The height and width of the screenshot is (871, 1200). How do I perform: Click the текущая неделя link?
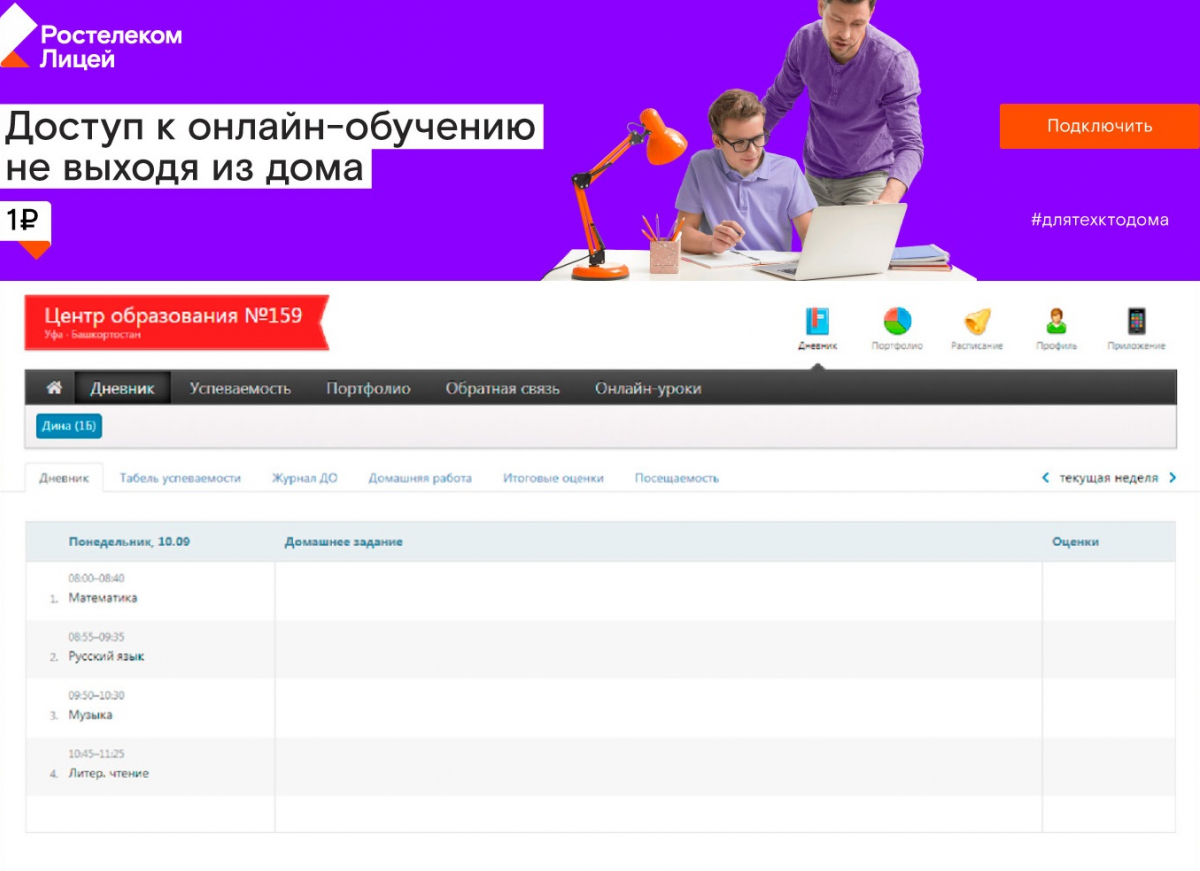pos(1108,478)
